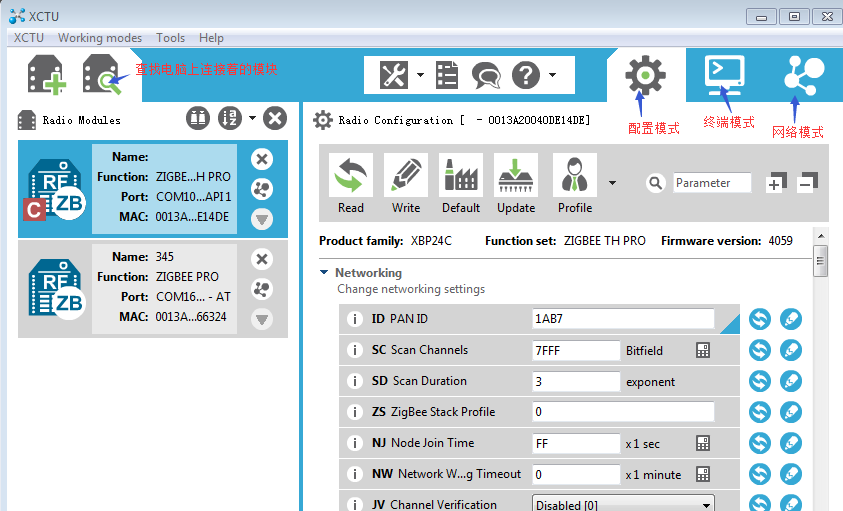Screen dimensions: 843x511
Task: Write the Network Watchdog Timeout parameter
Action: 791,474
